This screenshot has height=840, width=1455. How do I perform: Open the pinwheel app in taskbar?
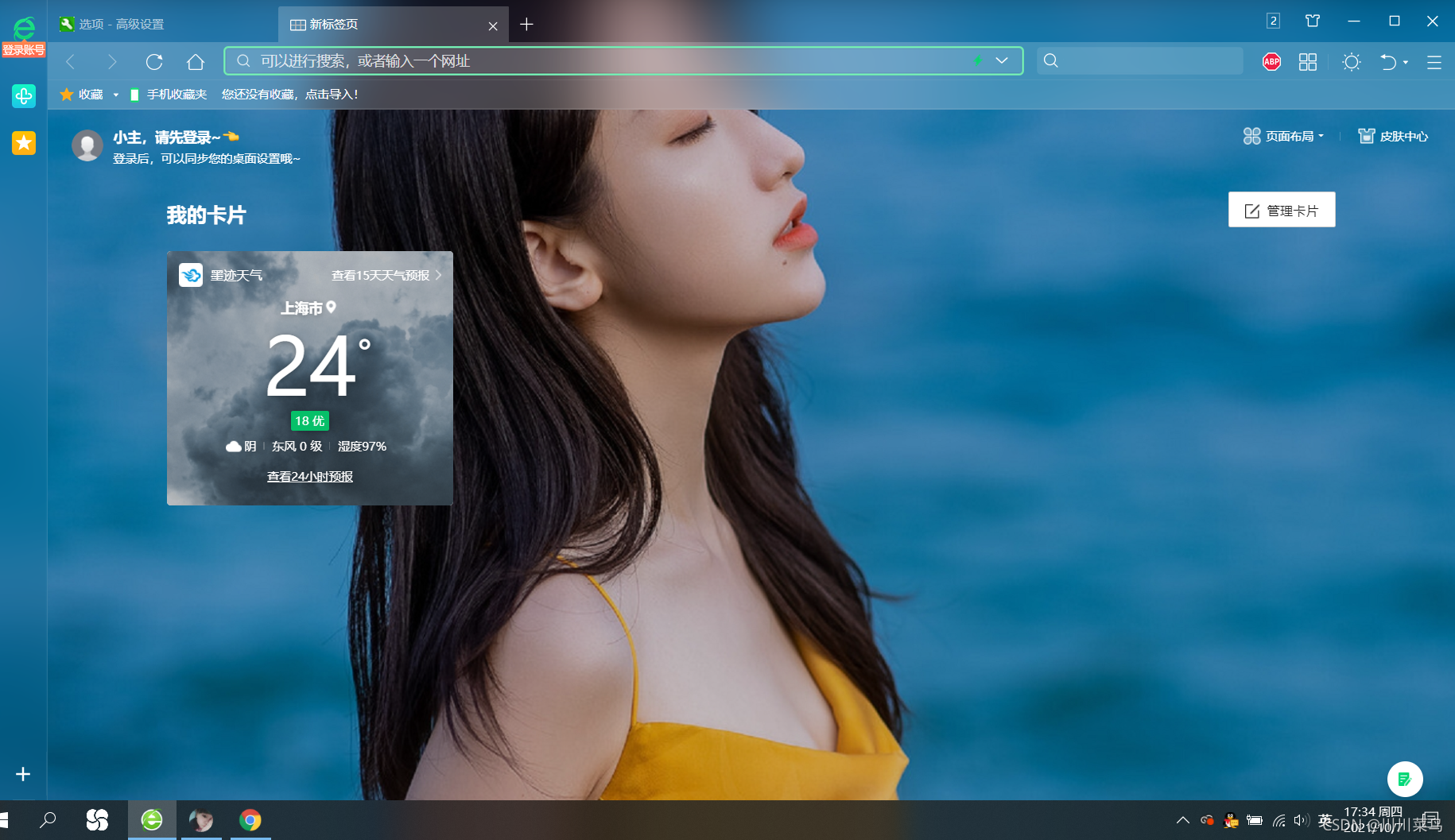click(97, 819)
